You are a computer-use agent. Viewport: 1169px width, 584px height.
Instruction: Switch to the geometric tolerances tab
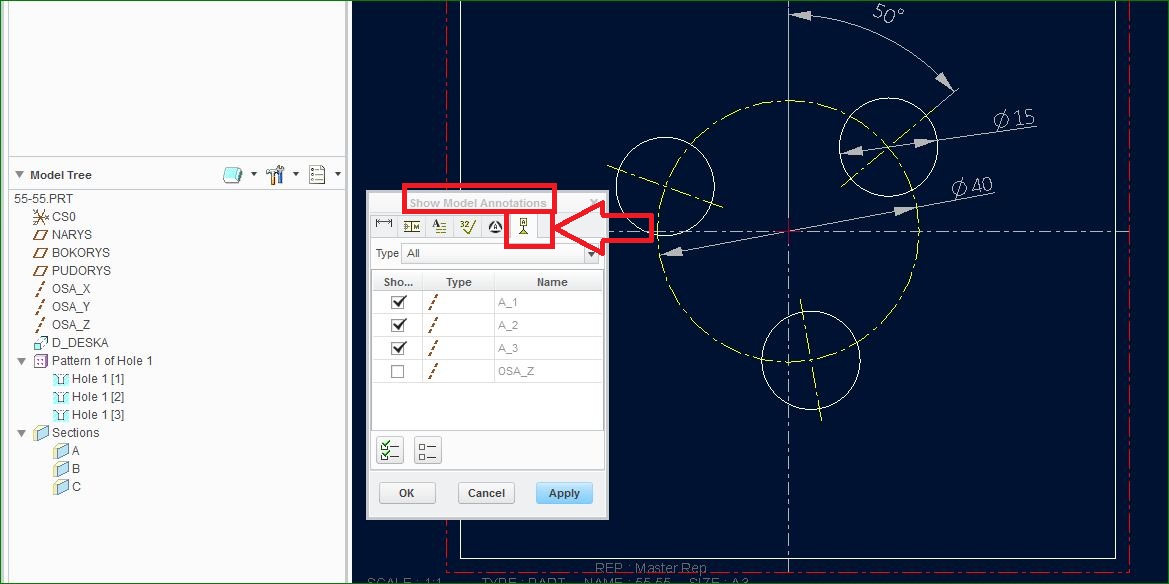coord(412,226)
